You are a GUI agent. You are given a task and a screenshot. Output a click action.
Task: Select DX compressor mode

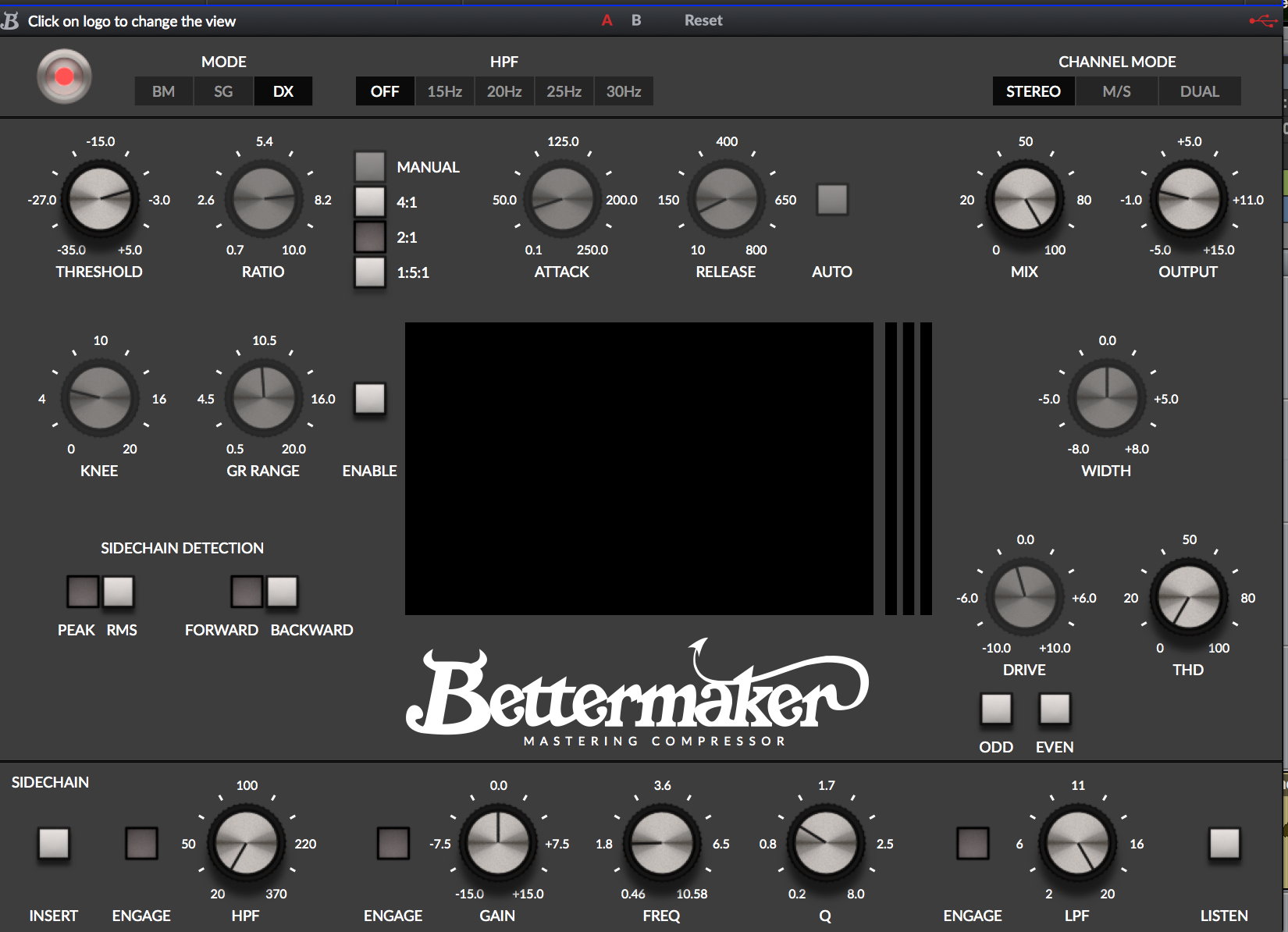point(283,91)
